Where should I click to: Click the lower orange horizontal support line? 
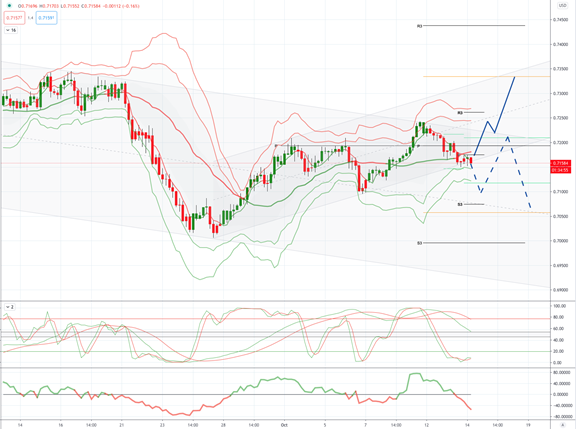(486, 212)
